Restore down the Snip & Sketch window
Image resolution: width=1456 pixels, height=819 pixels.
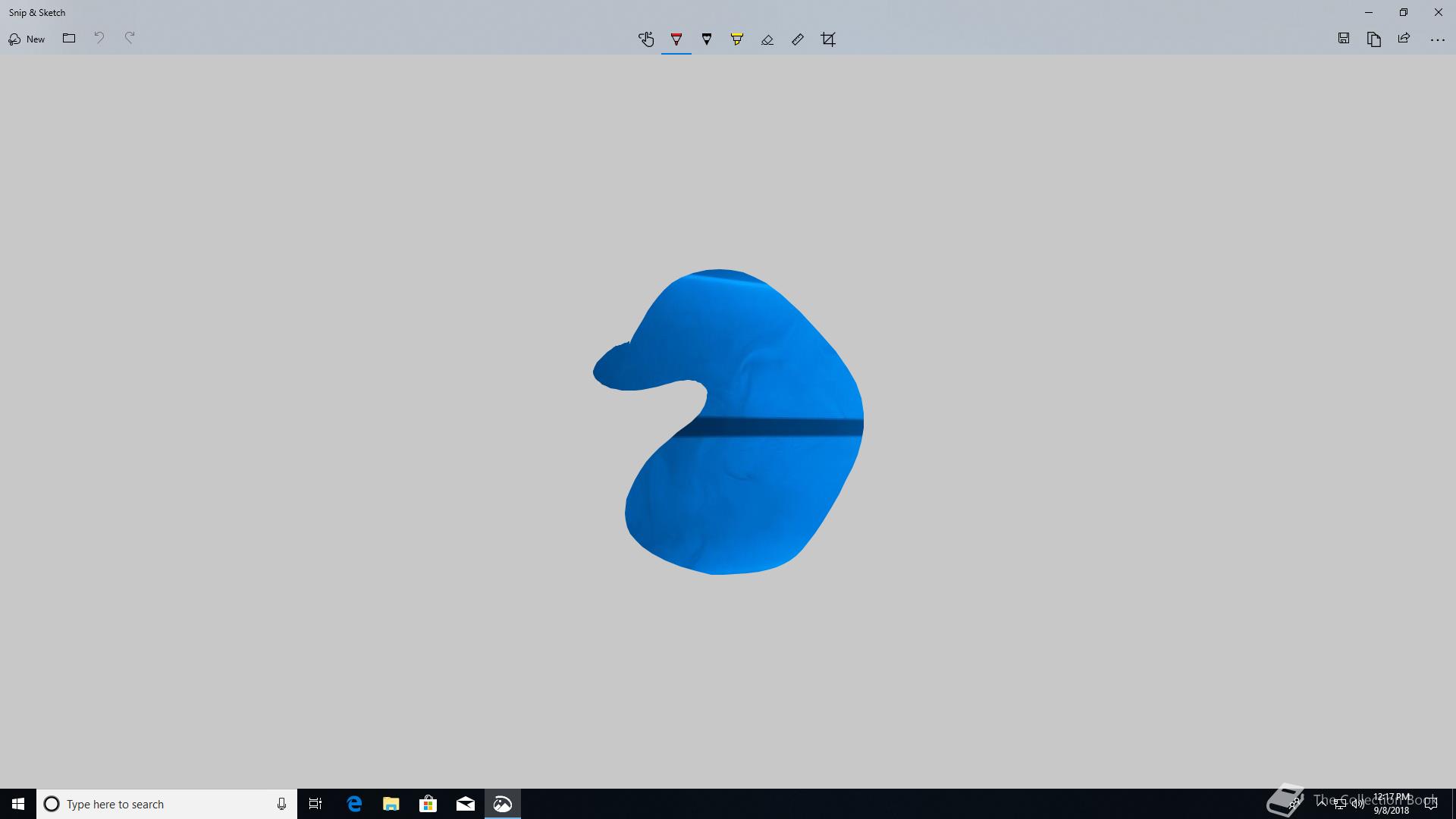[1404, 12]
